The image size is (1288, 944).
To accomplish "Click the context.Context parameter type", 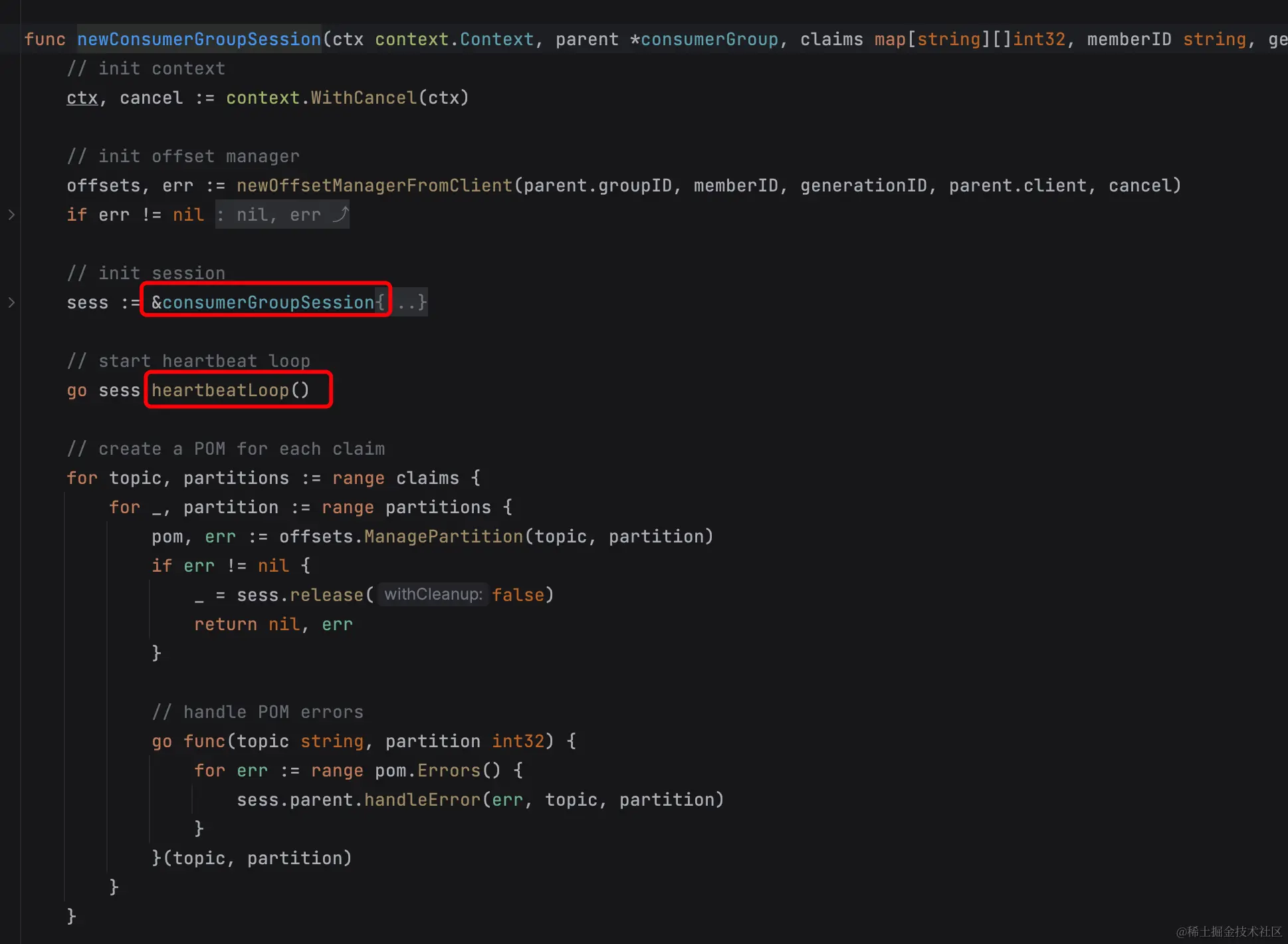I will (454, 39).
